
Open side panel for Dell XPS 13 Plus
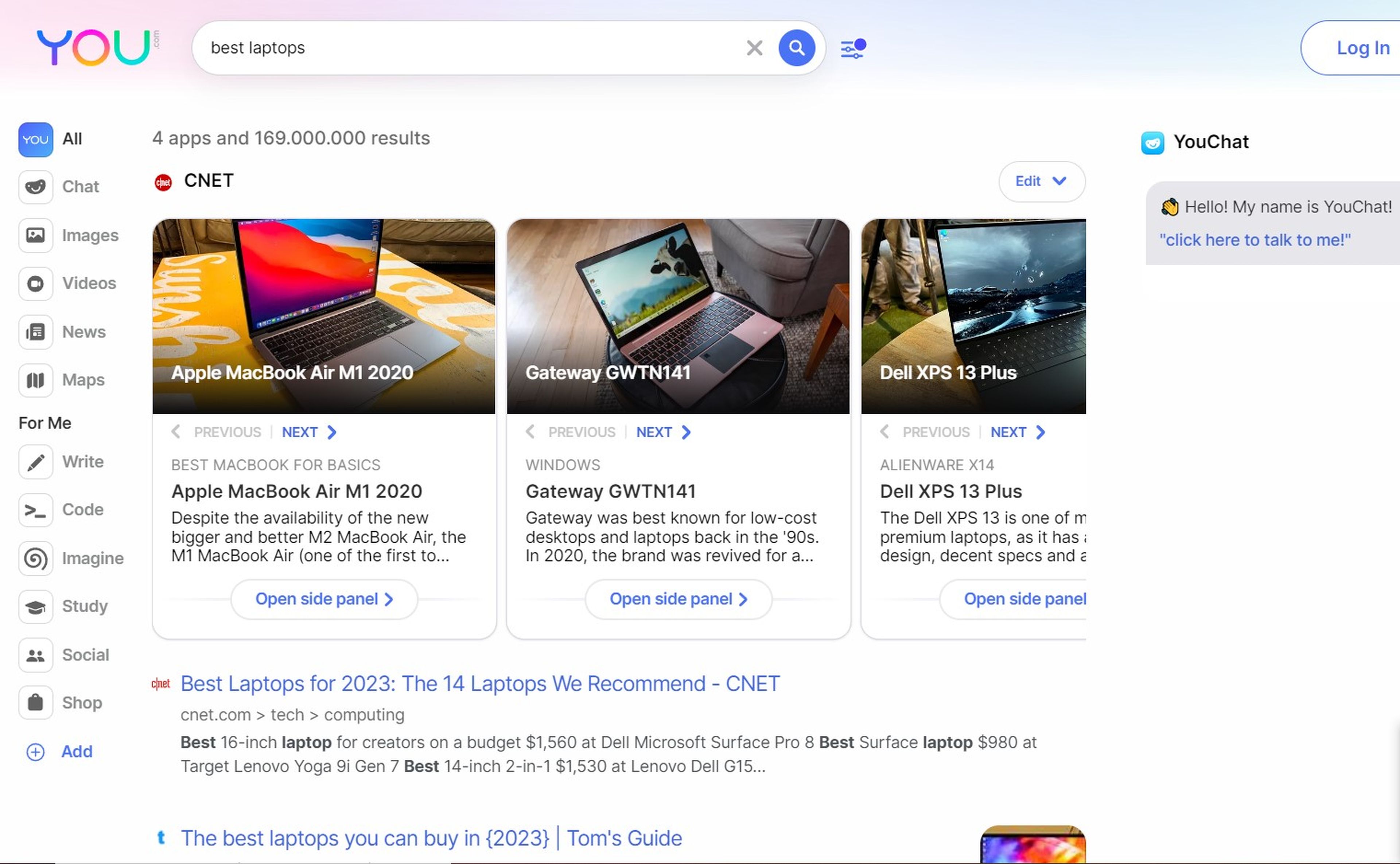click(1013, 599)
